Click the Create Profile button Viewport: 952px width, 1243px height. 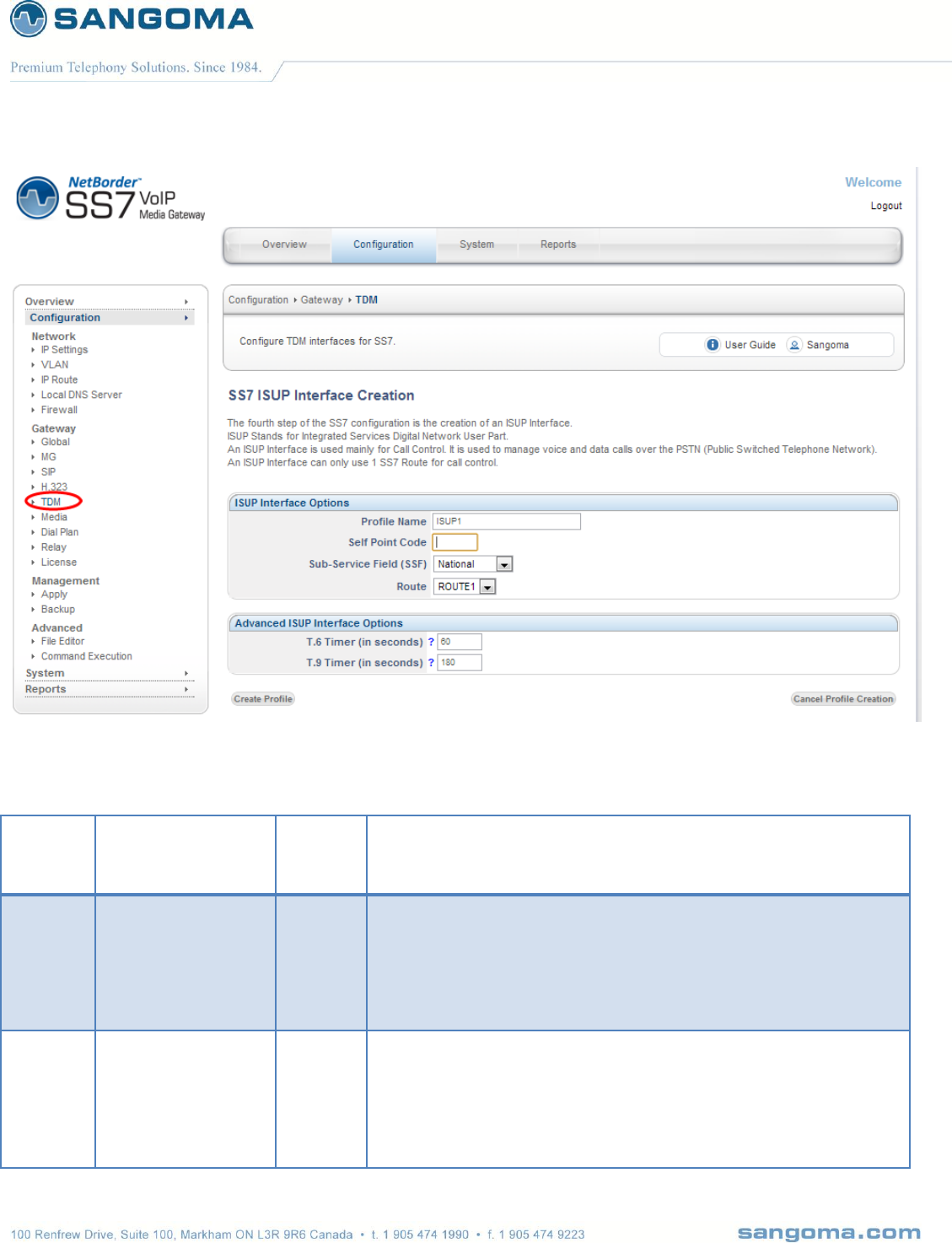click(263, 699)
